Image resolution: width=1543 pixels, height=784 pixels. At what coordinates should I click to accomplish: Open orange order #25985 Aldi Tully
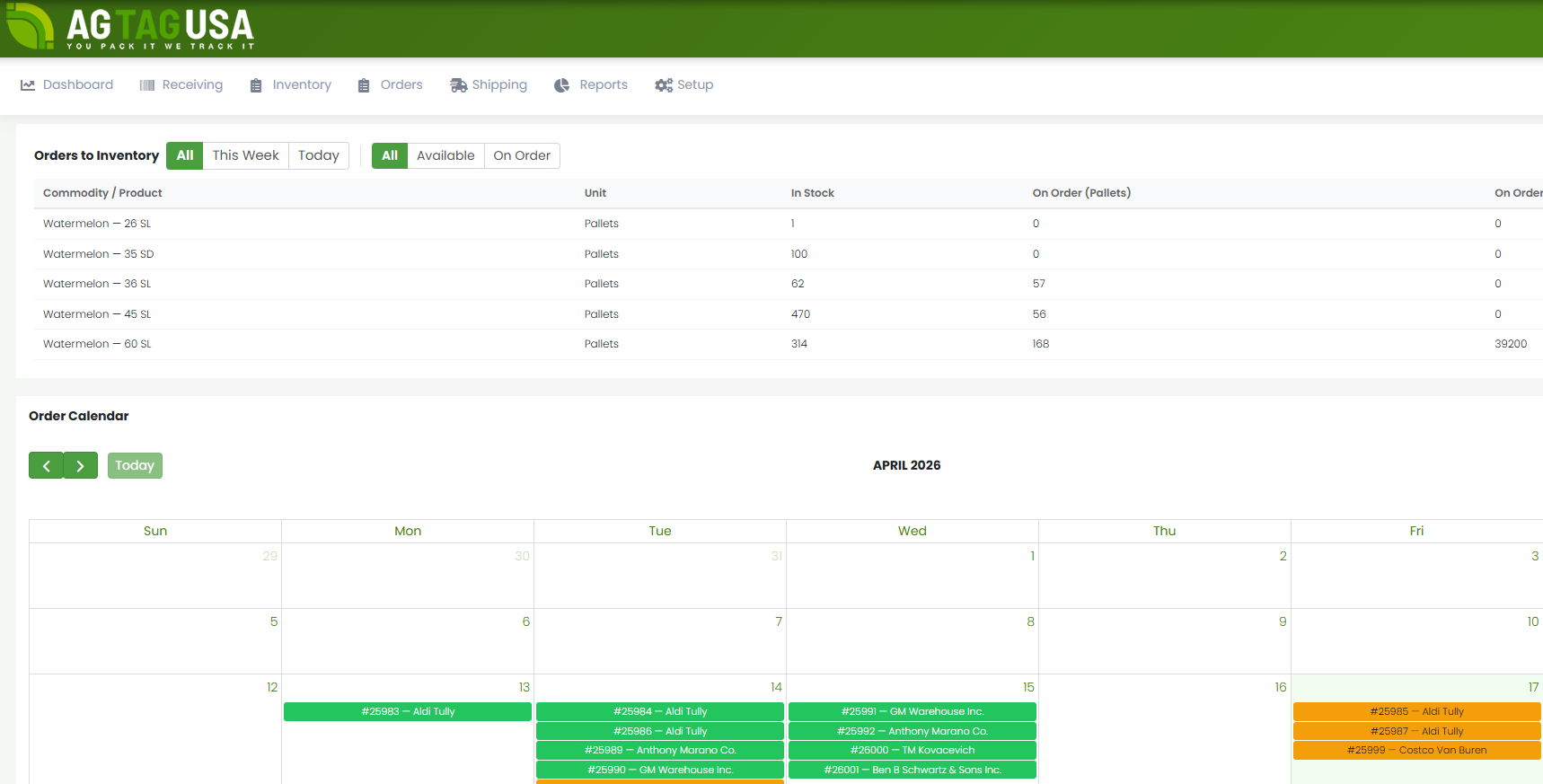1417,711
